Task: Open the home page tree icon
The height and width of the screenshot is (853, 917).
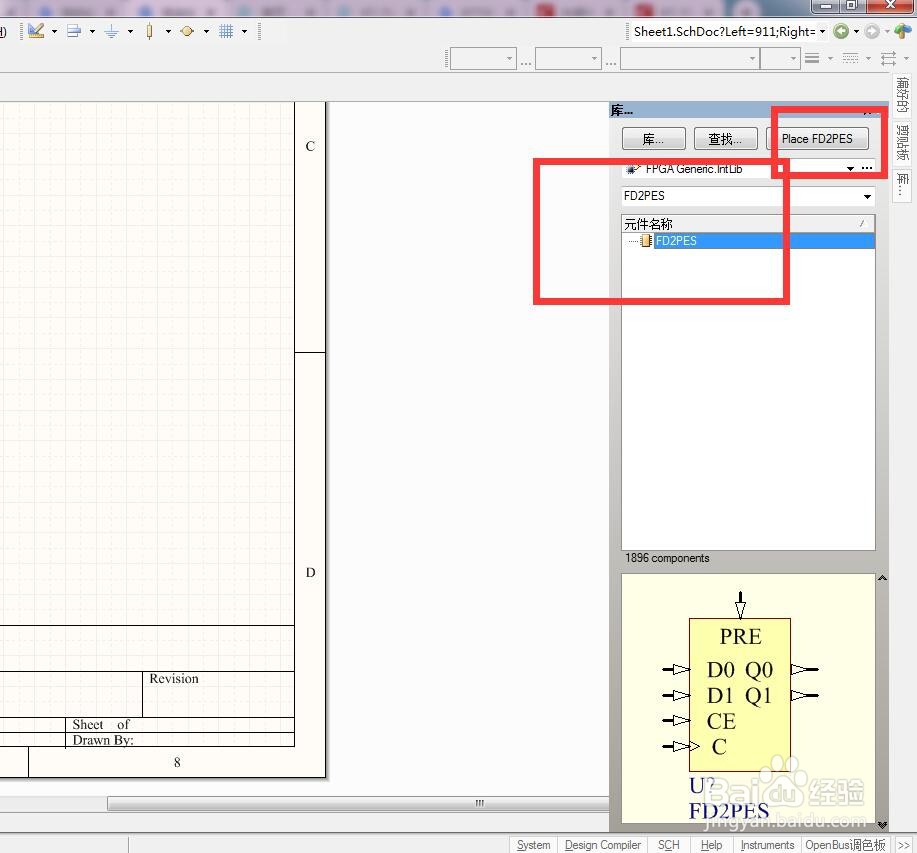Action: pos(903,31)
